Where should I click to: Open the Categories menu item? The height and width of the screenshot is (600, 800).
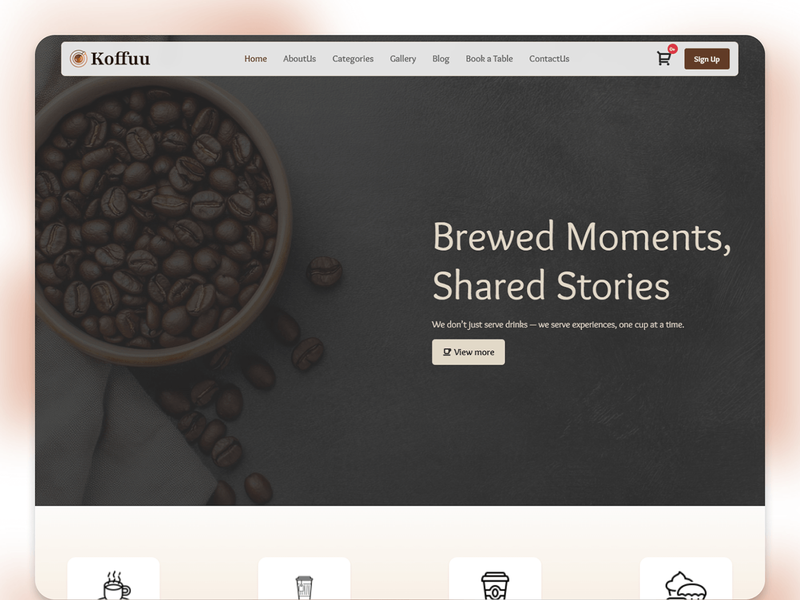[x=353, y=58]
